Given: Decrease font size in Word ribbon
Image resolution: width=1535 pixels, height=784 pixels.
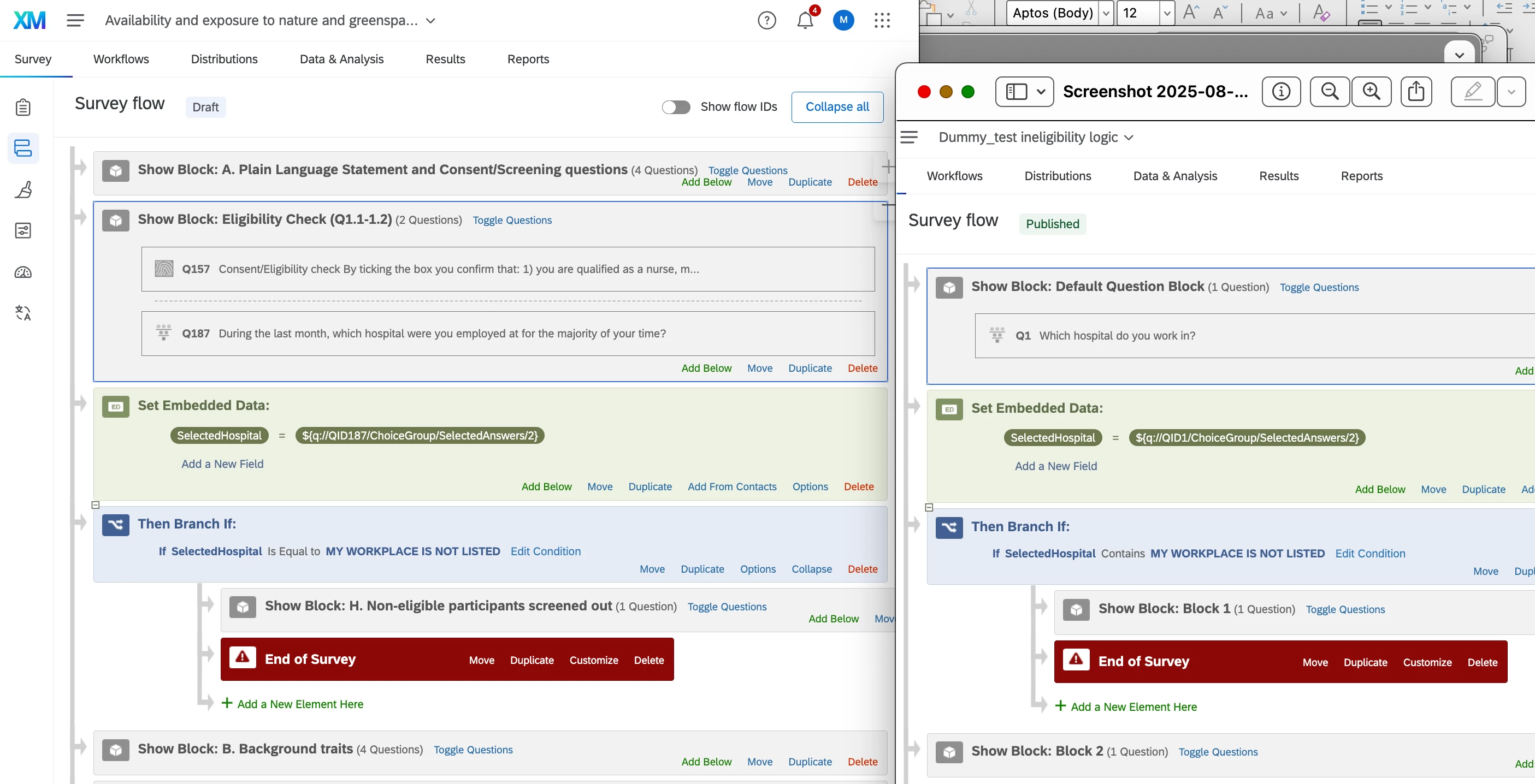Looking at the screenshot, I should coord(1220,13).
